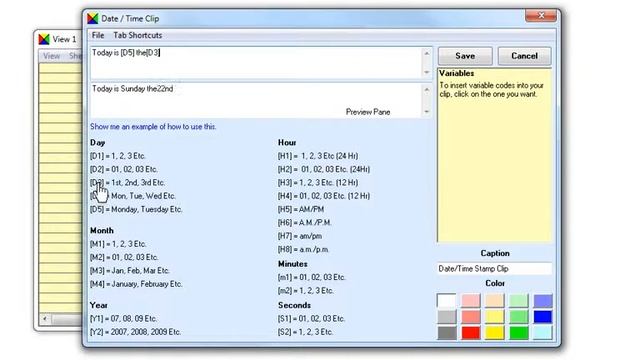Pick the peach color swatch
This screenshot has height=360, width=640.
[x=495, y=301]
